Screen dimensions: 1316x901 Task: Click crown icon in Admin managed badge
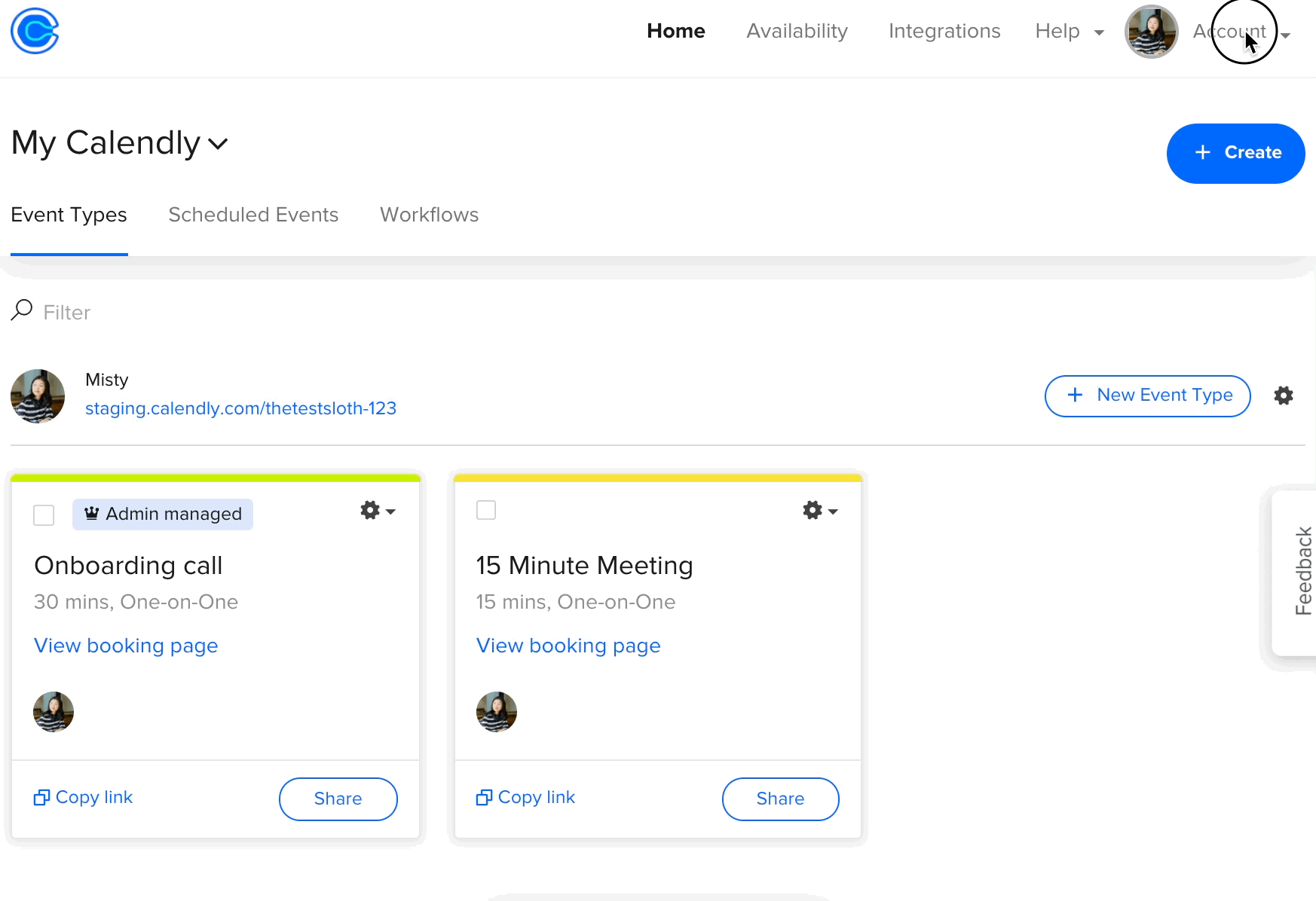click(92, 514)
